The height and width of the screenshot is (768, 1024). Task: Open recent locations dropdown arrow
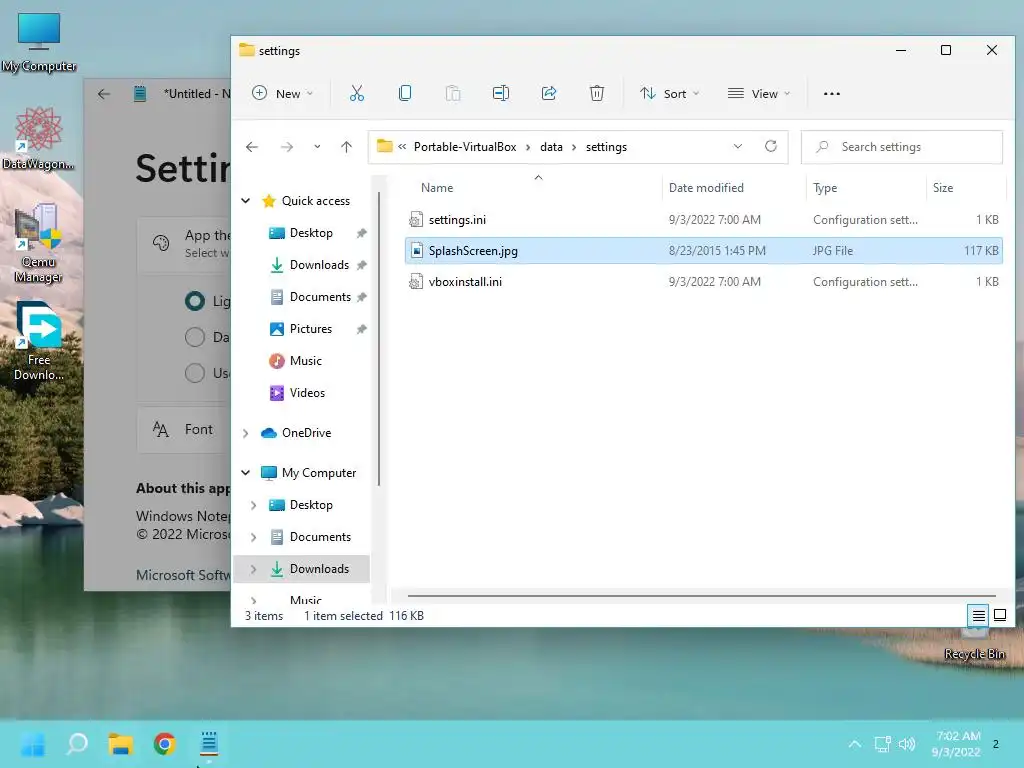pyautogui.click(x=317, y=147)
